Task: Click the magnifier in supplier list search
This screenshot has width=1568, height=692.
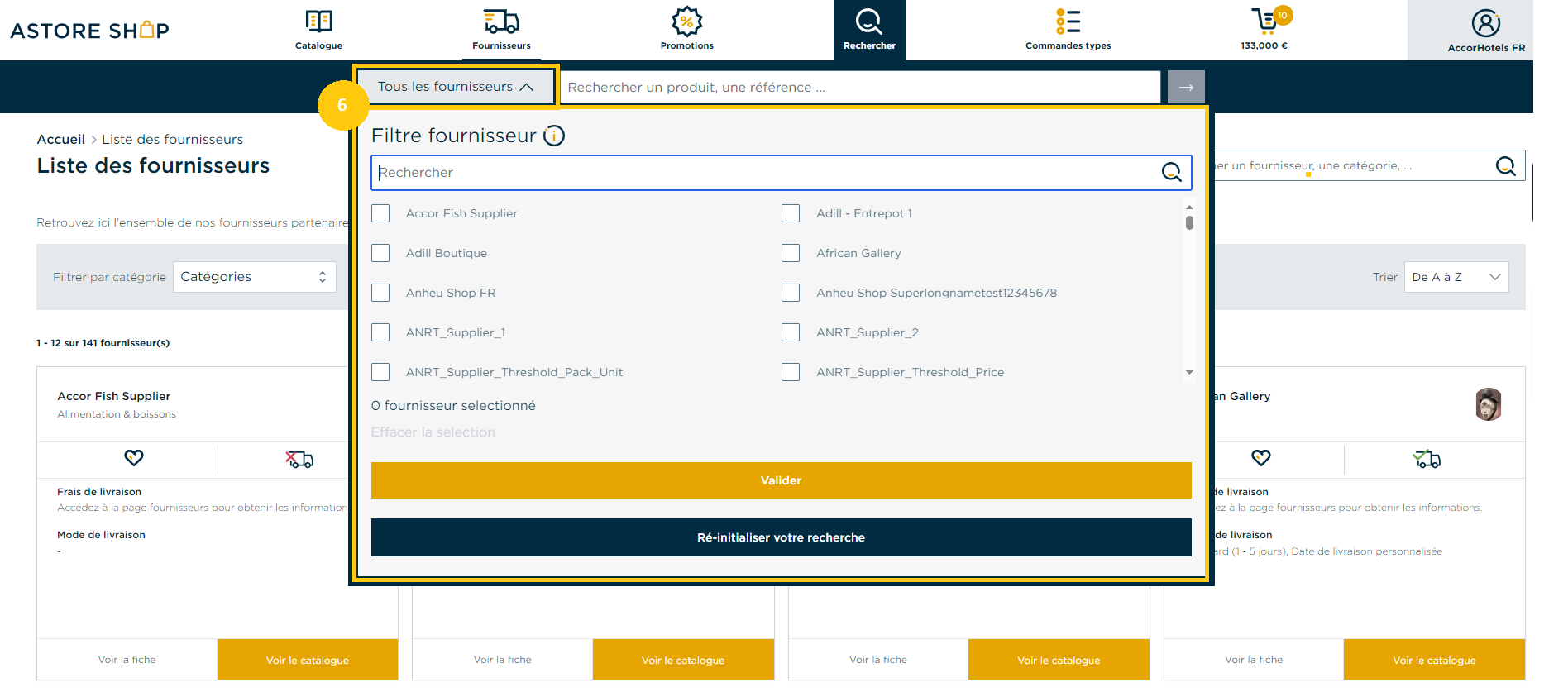Action: tap(1505, 165)
